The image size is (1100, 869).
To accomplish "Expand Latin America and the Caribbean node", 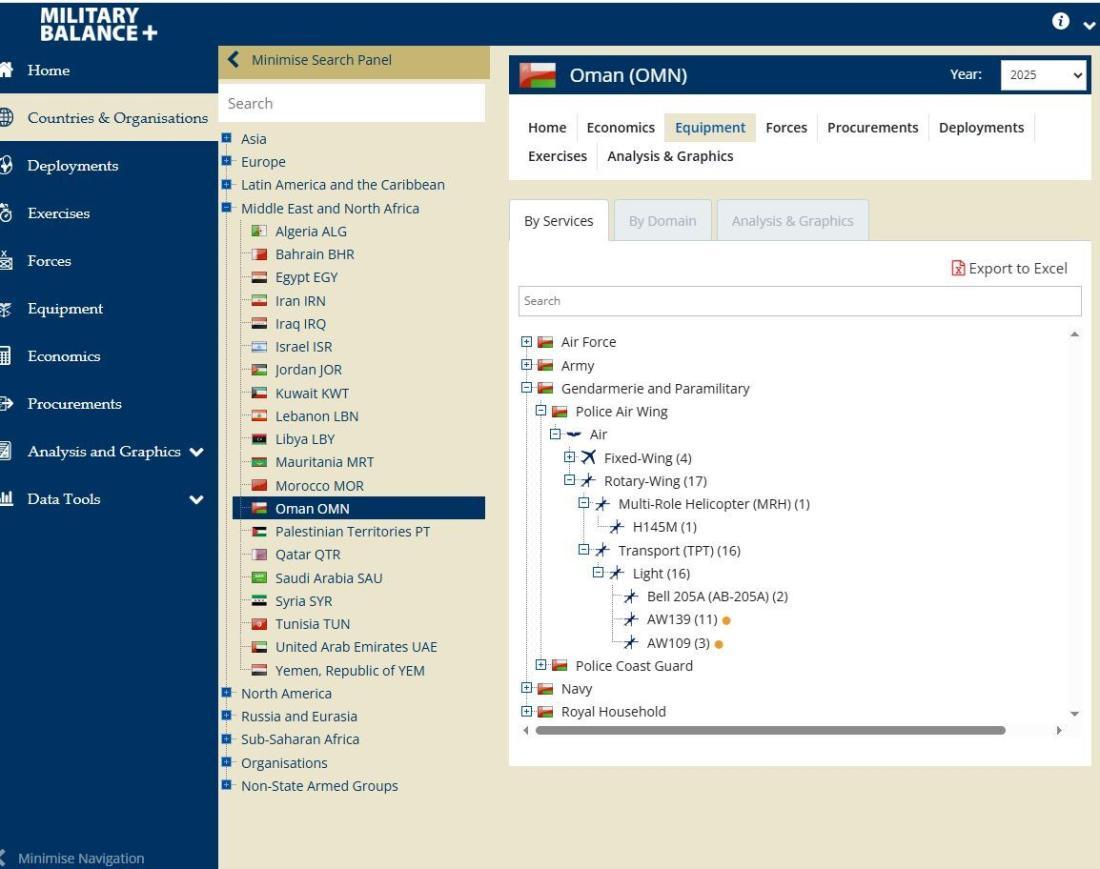I will [x=227, y=184].
